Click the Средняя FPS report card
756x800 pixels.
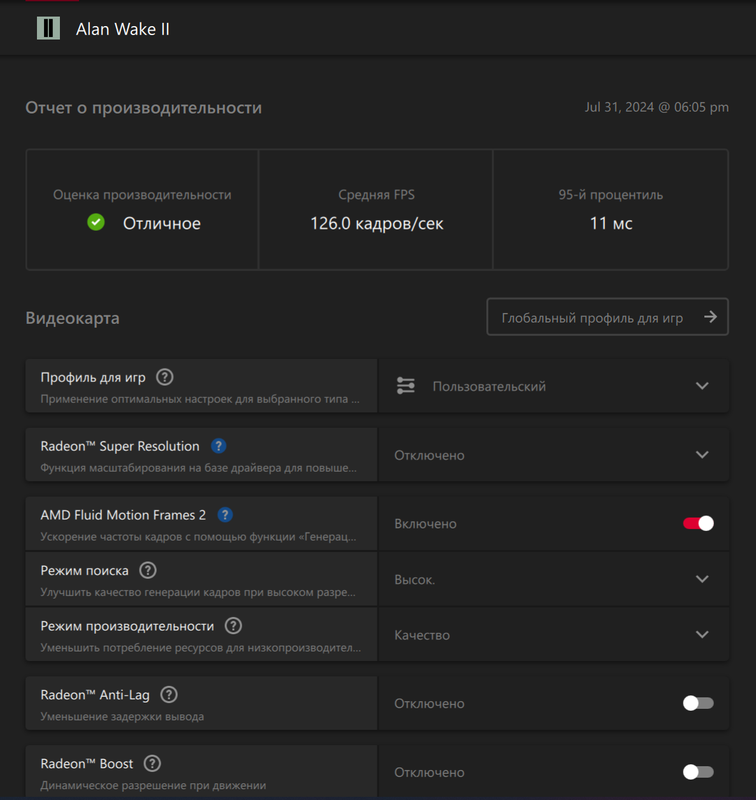click(376, 210)
